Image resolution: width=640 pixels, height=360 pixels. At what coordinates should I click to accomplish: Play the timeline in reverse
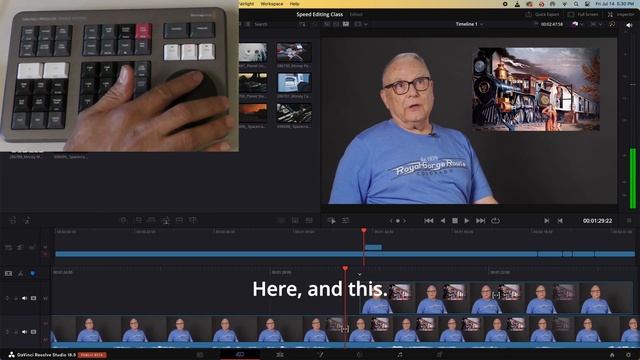tap(443, 221)
